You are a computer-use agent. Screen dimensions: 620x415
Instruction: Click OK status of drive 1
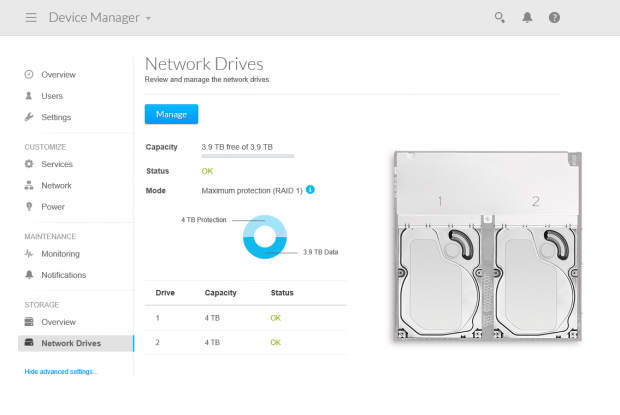tap(276, 318)
